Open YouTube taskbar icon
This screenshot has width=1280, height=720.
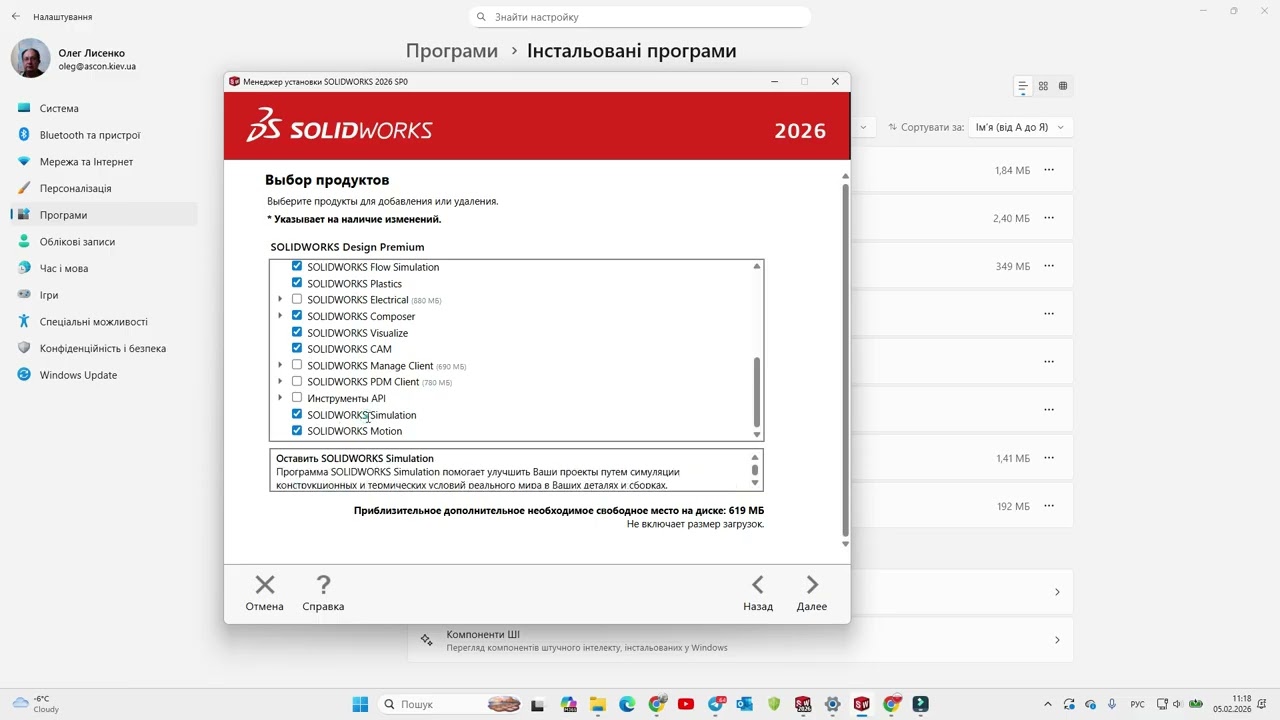[x=686, y=704]
